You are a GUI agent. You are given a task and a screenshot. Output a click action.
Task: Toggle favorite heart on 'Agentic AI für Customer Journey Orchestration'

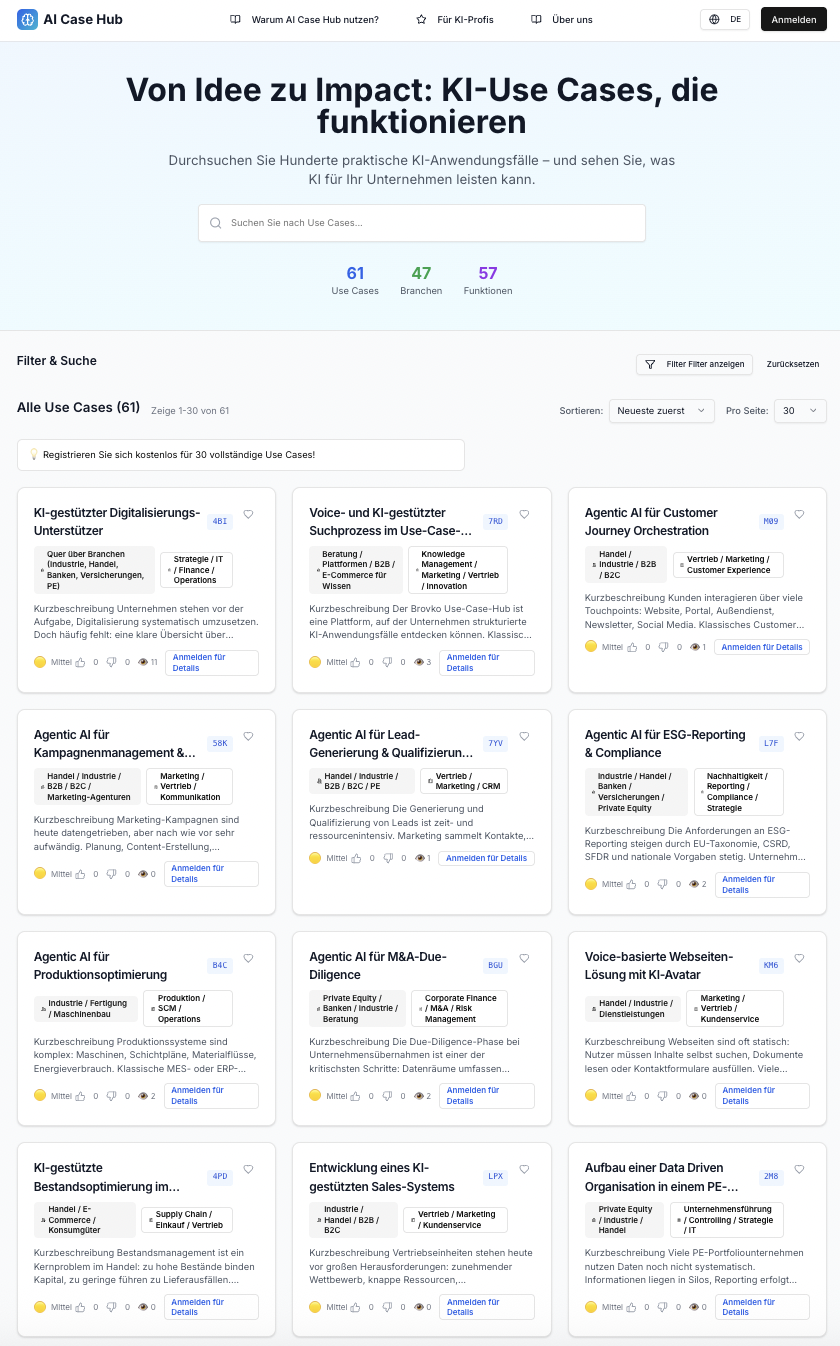799,514
